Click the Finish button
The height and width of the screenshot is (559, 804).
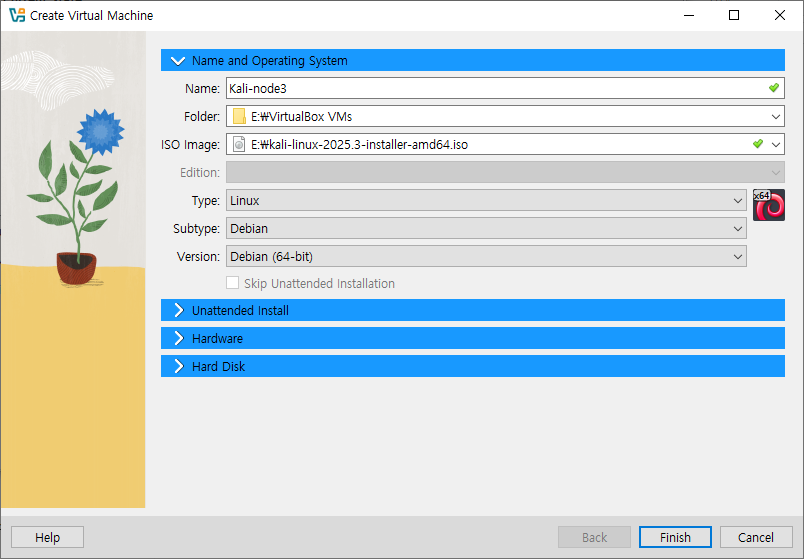click(675, 537)
